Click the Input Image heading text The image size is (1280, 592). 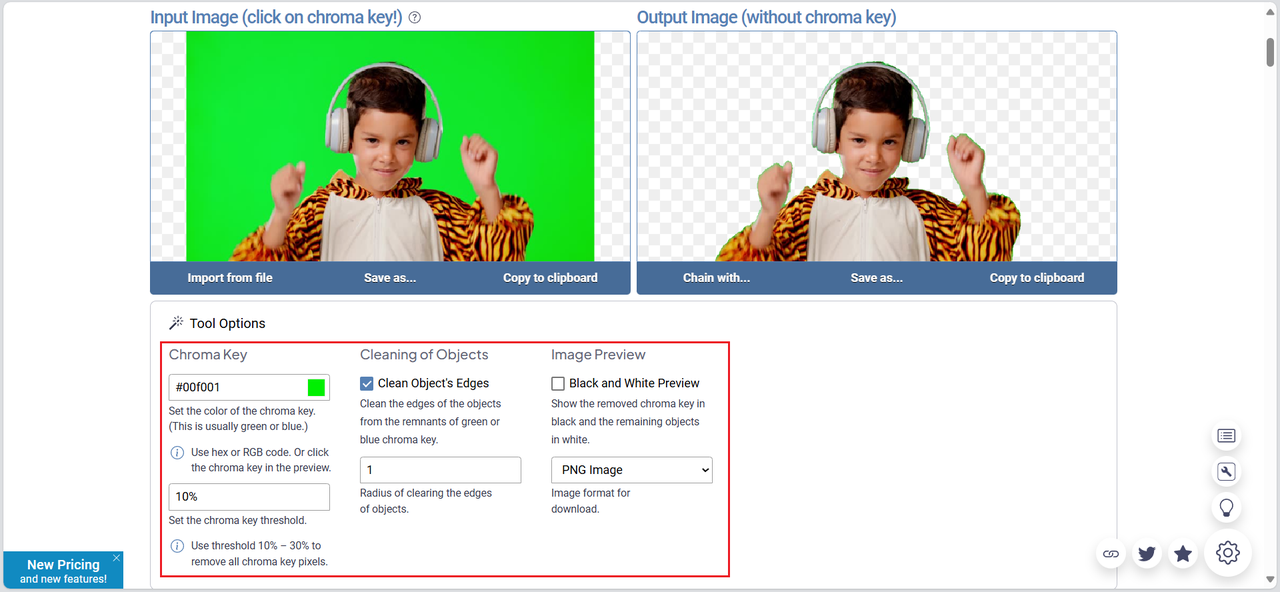pyautogui.click(x=276, y=18)
